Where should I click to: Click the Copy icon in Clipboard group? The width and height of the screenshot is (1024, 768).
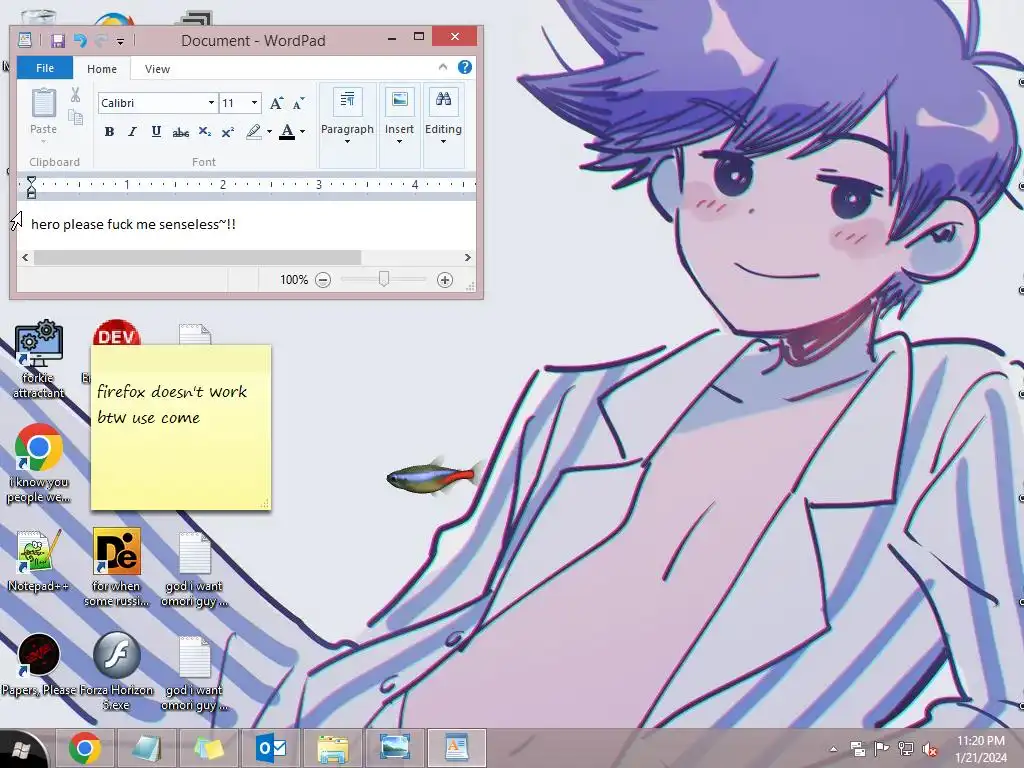(x=76, y=118)
